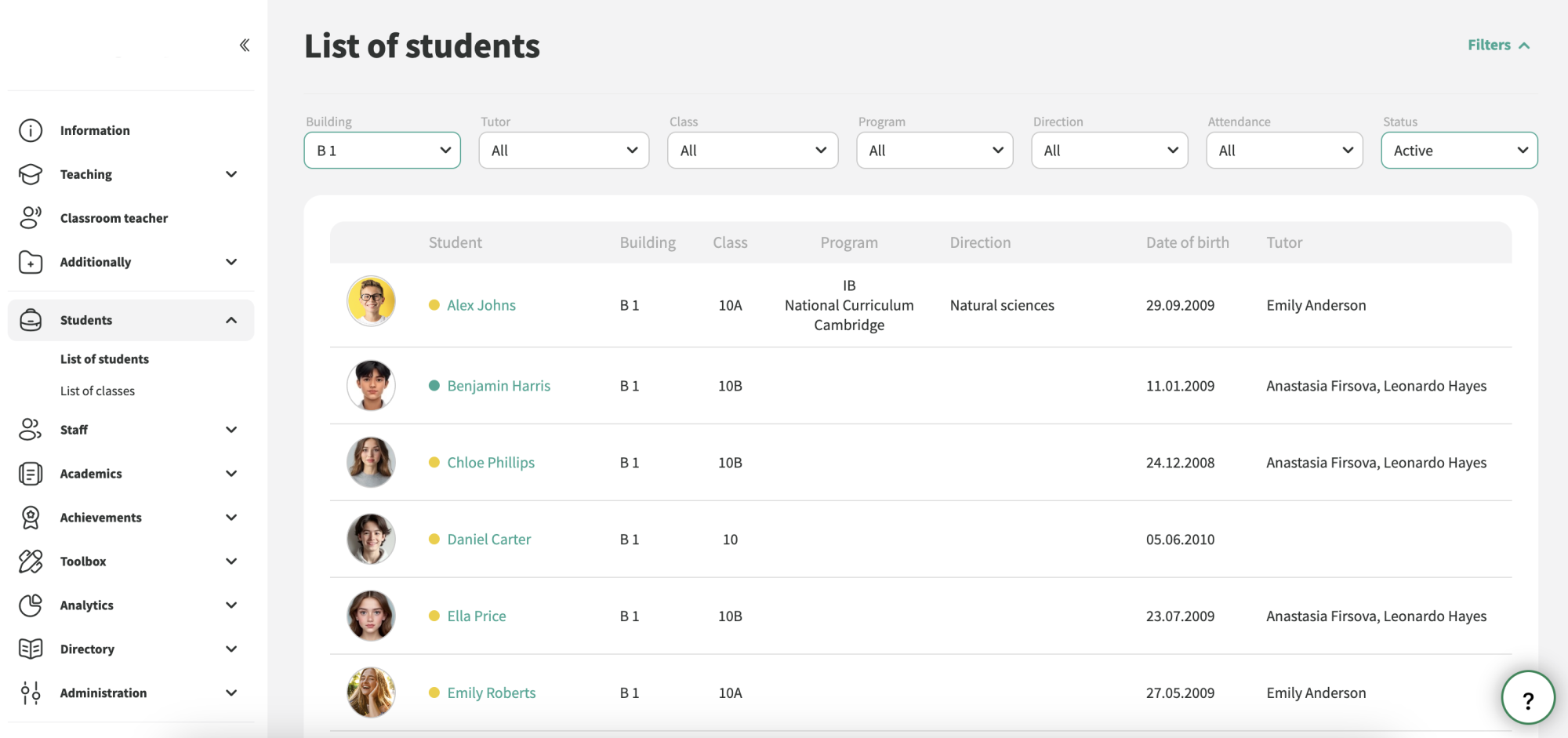Open Chloe Phillips student profile link
Viewport: 1568px width, 738px height.
[x=491, y=463]
